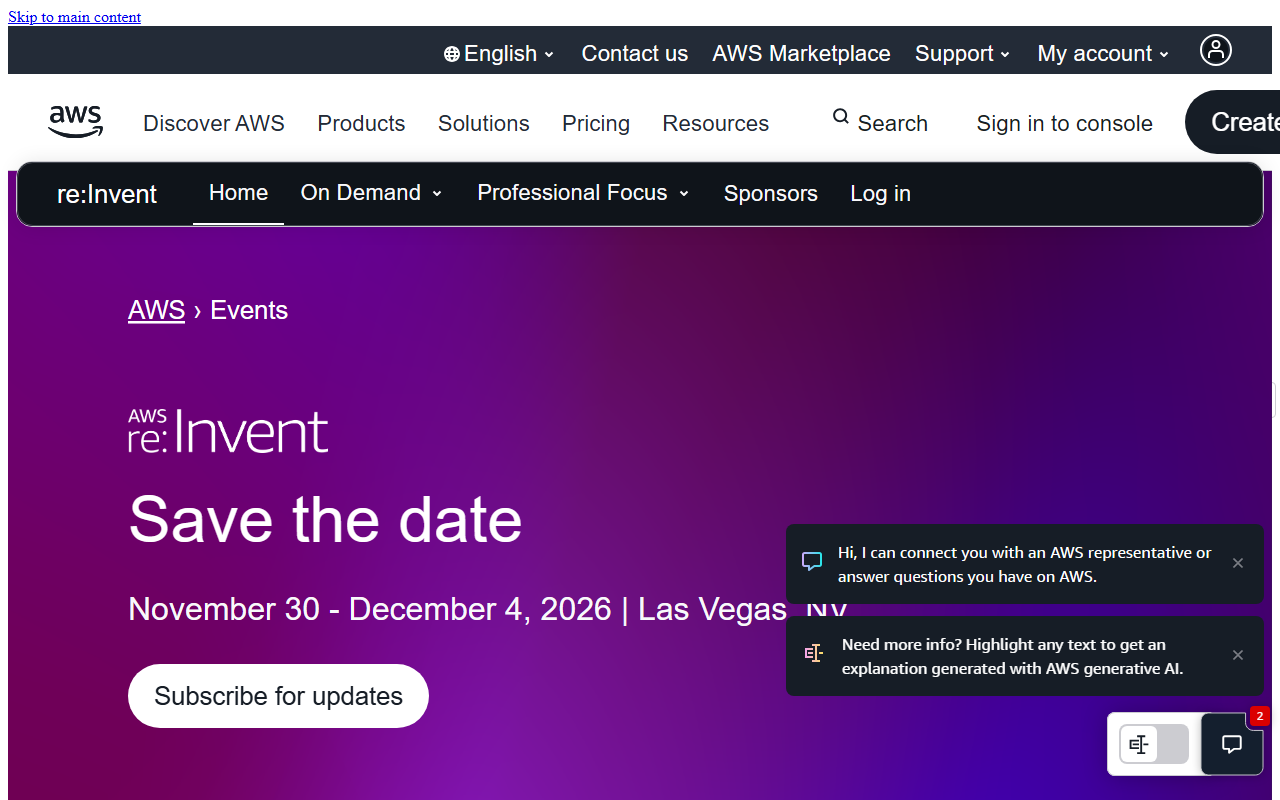
Task: Click the AWS smile logo
Action: tap(76, 122)
